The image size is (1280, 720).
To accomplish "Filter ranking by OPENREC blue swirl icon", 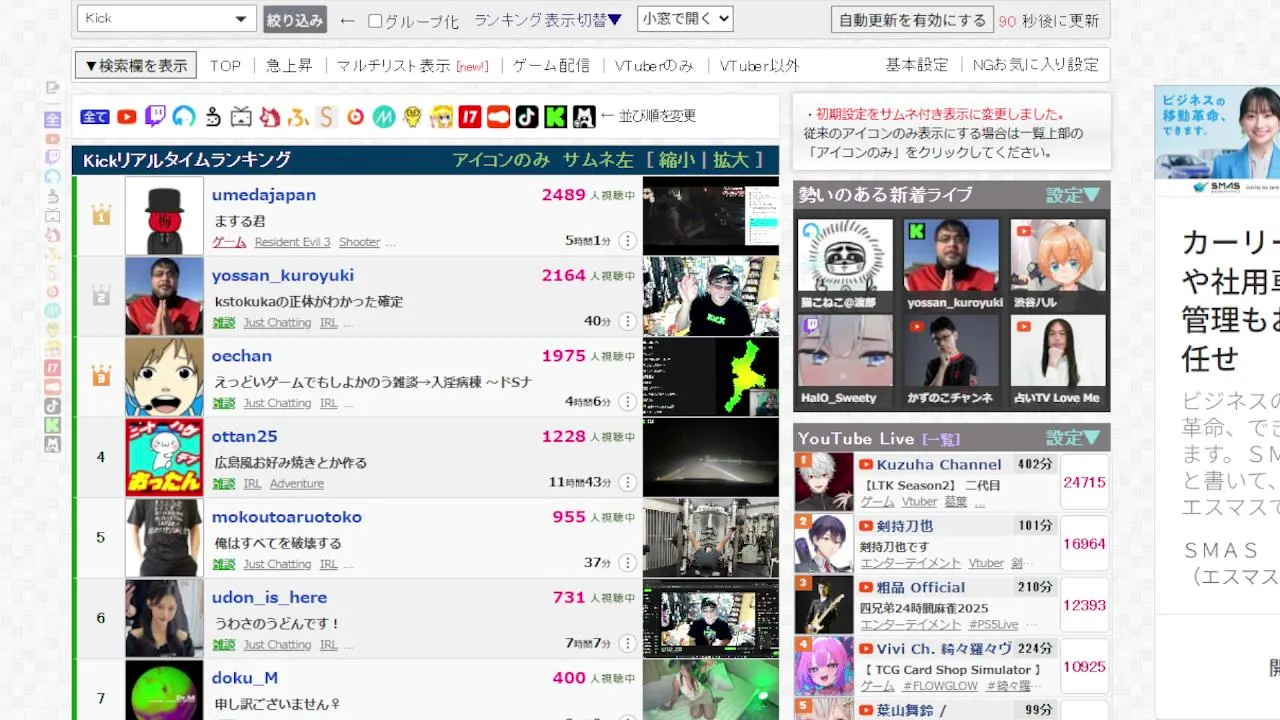I will tap(184, 117).
